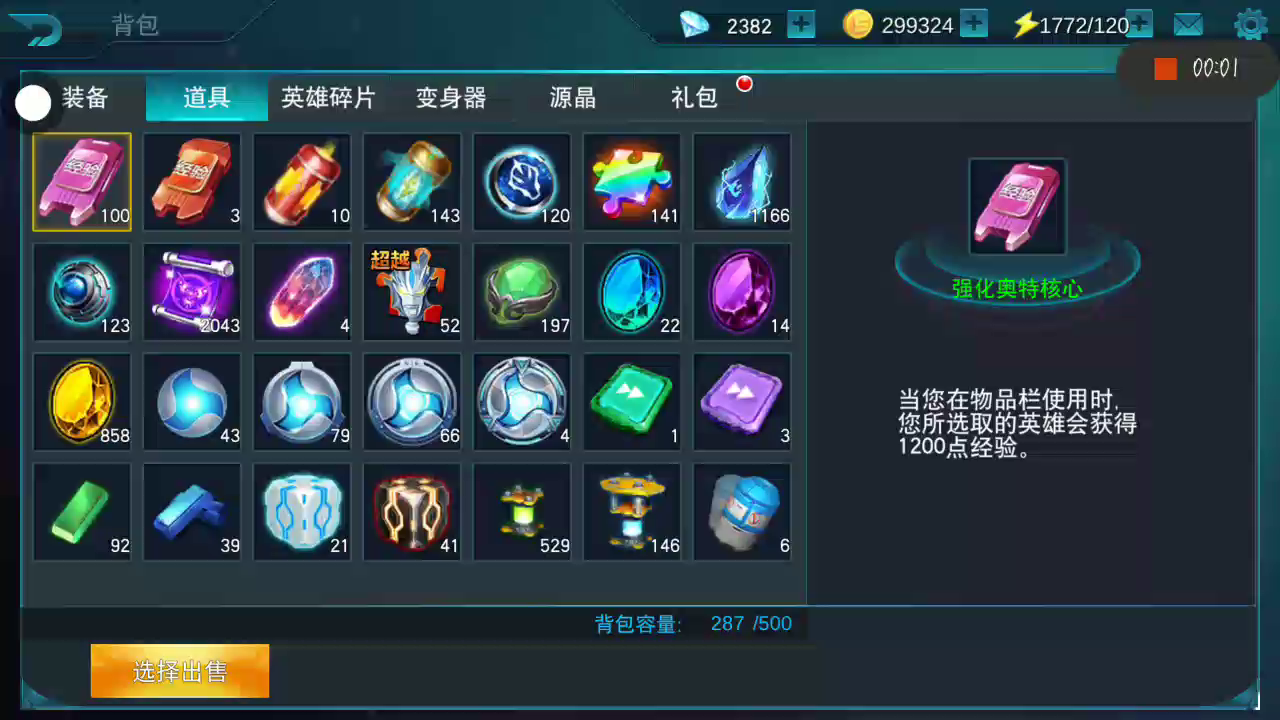This screenshot has height=720, width=1280.
Task: Add gold coins with the plus button
Action: click(973, 24)
